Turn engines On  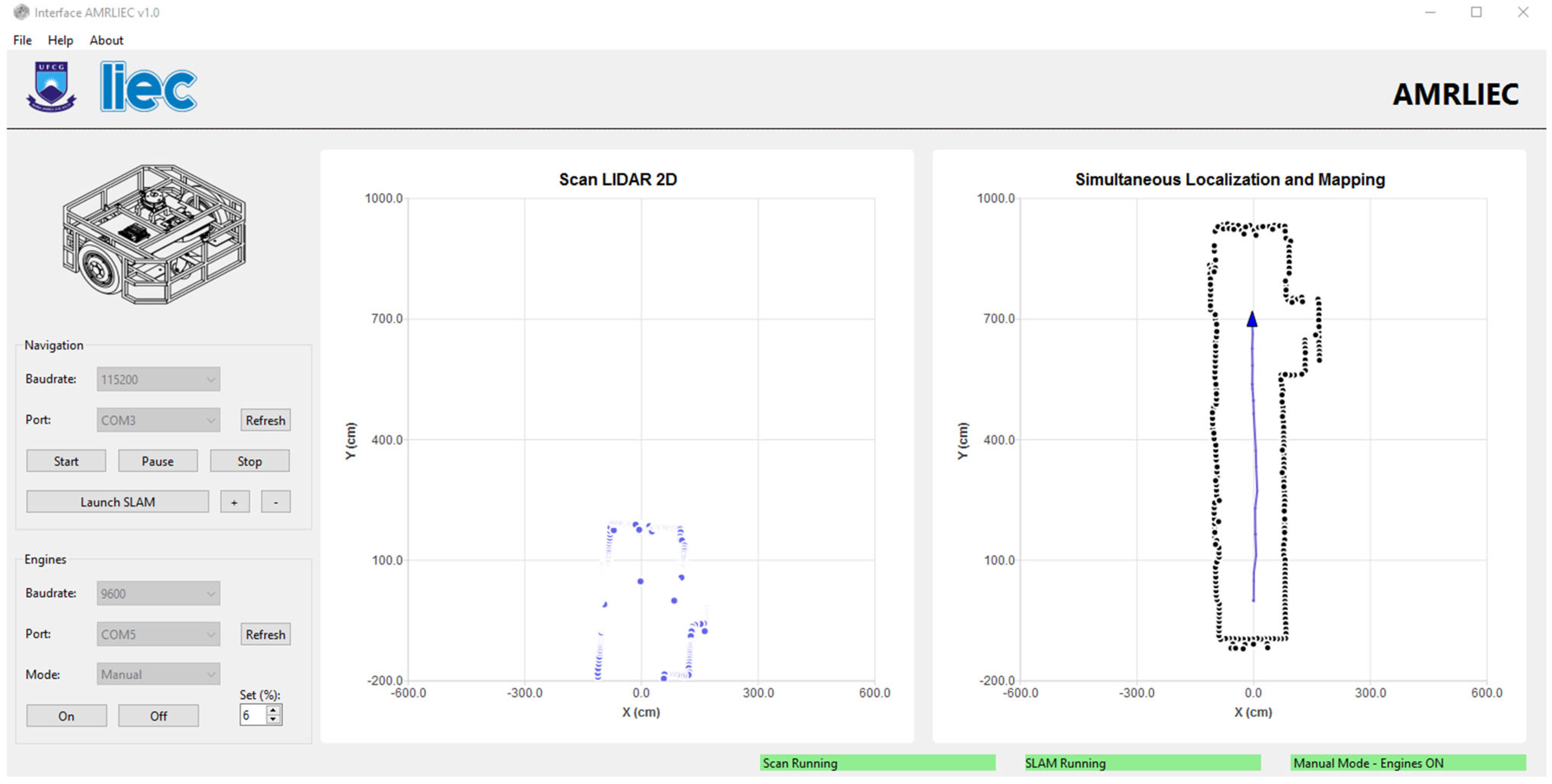[x=66, y=716]
